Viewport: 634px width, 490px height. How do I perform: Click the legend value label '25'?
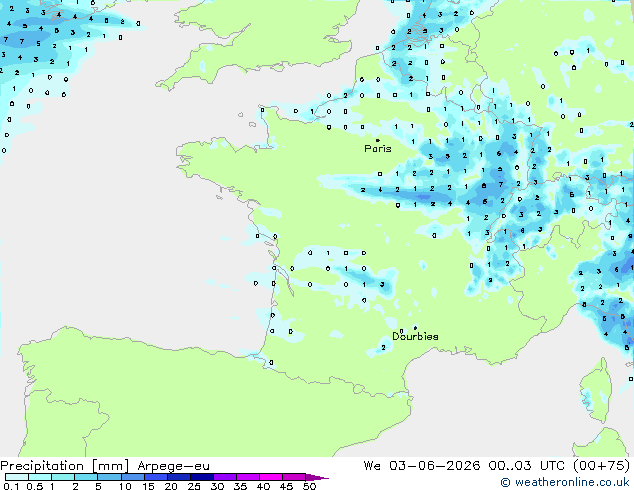point(194,486)
